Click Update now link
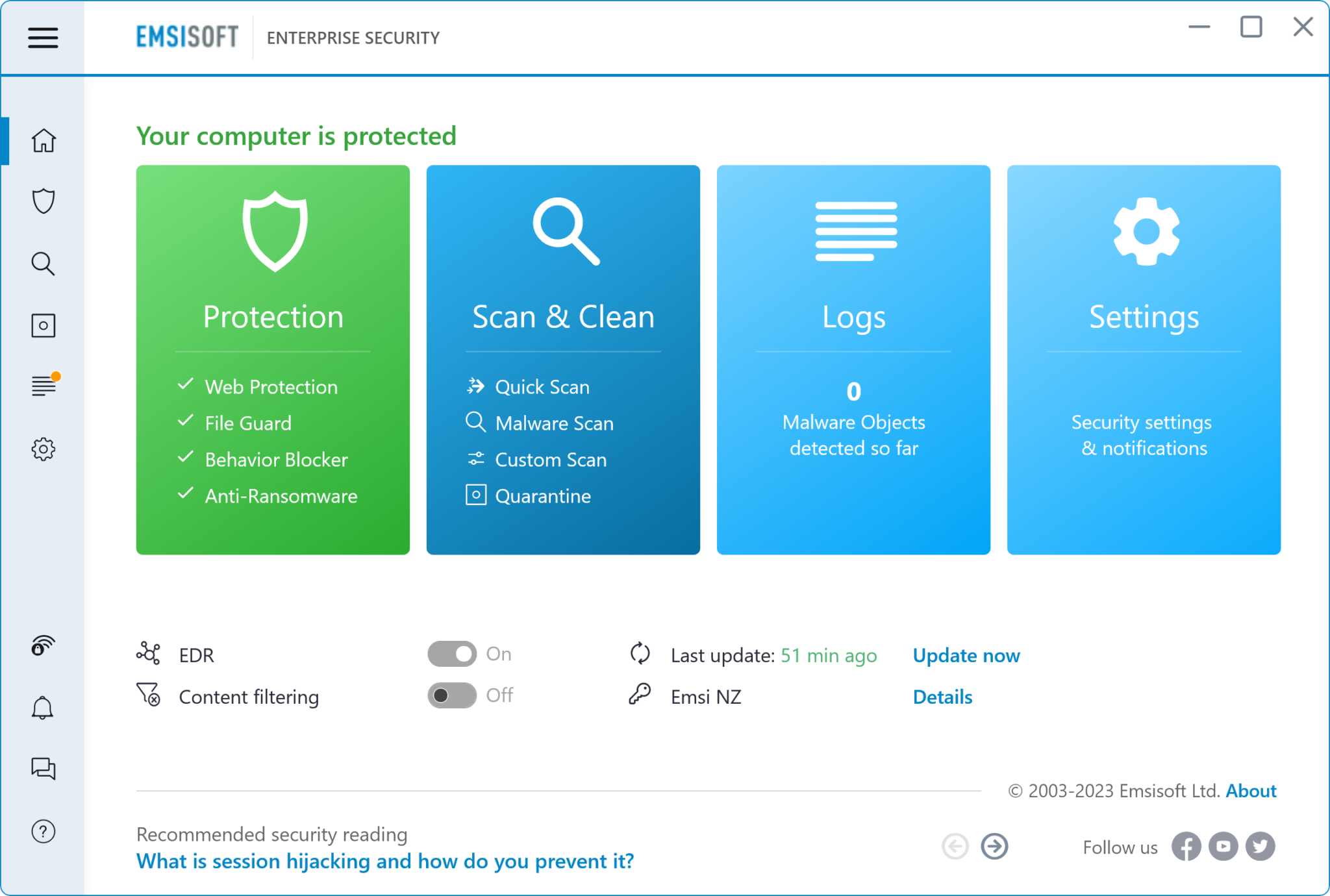The image size is (1330, 896). tap(966, 655)
